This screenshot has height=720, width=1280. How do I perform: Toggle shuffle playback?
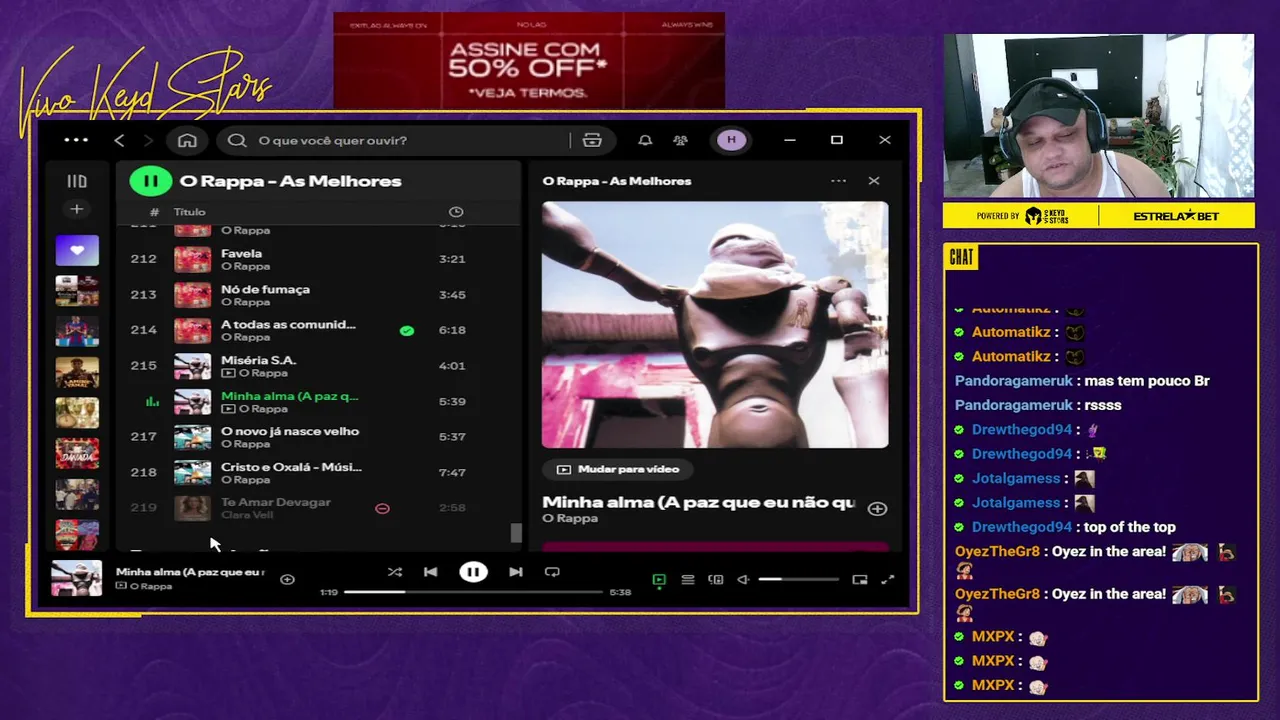pyautogui.click(x=395, y=572)
